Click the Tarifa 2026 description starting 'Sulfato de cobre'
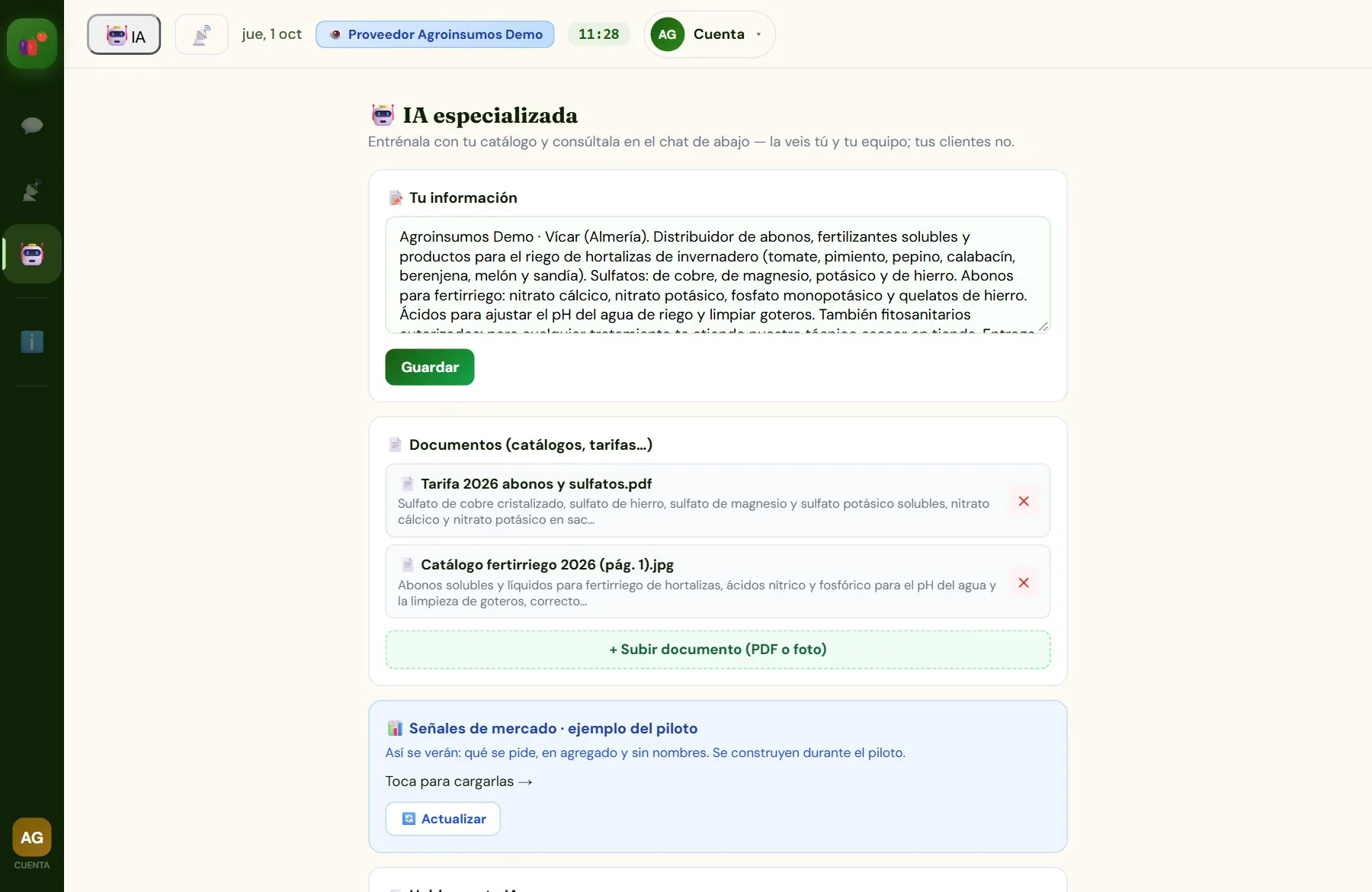The width and height of the screenshot is (1372, 892). click(694, 512)
